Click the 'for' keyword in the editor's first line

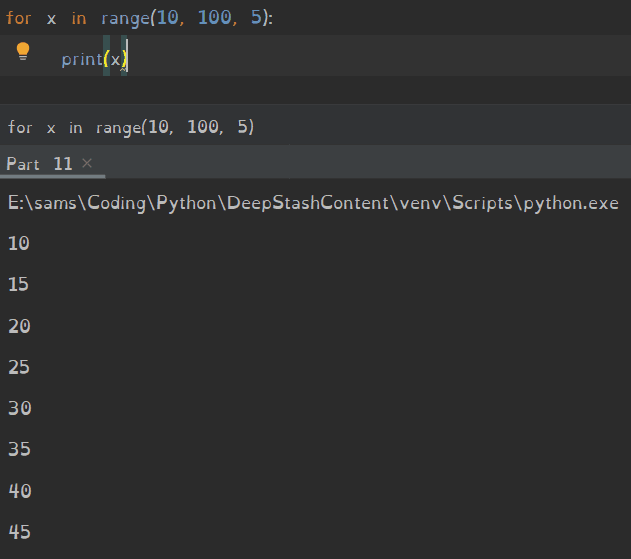click(x=19, y=18)
